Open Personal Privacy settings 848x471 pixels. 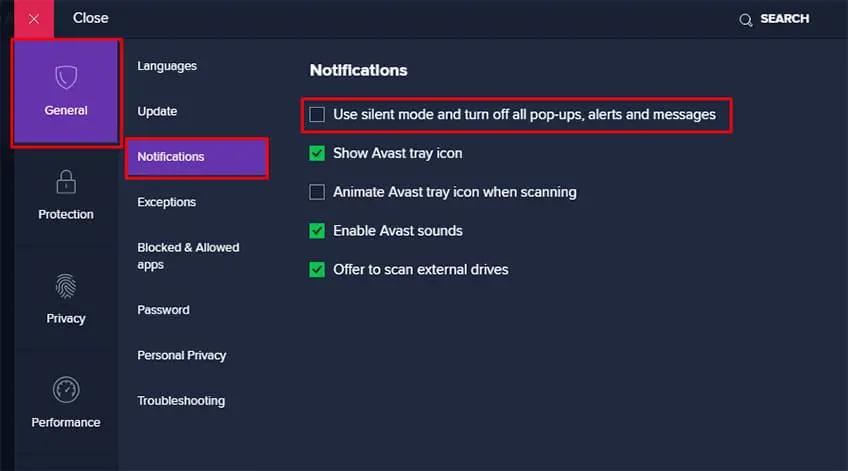[x=181, y=355]
